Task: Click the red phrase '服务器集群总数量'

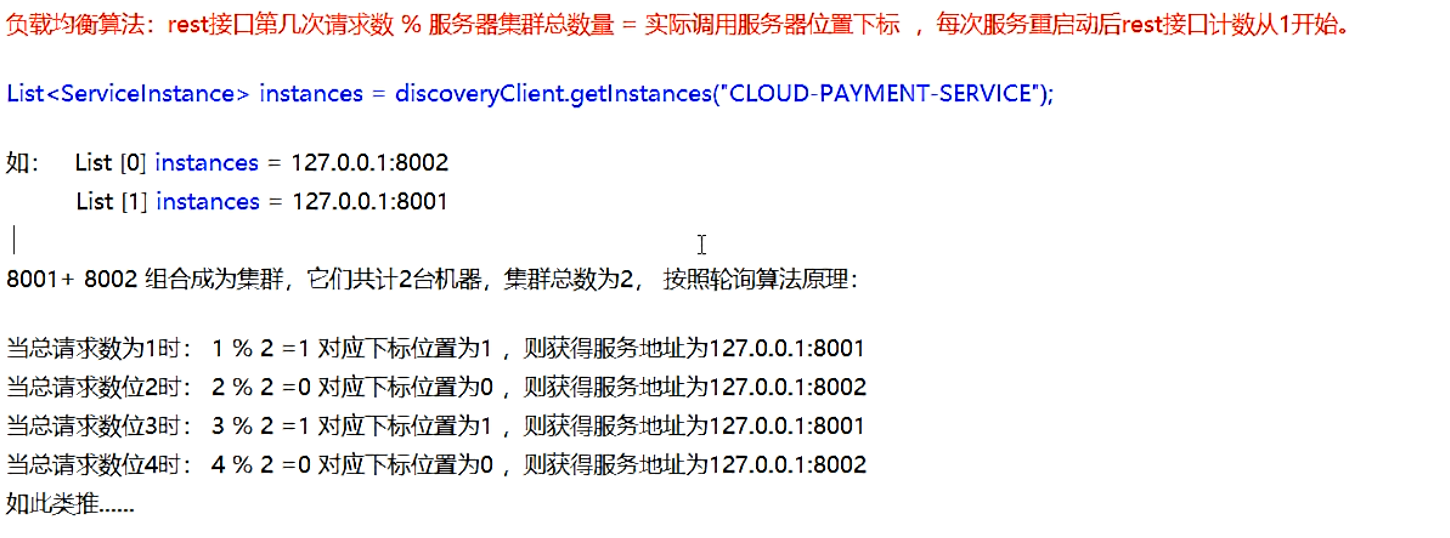Action: coord(520,25)
